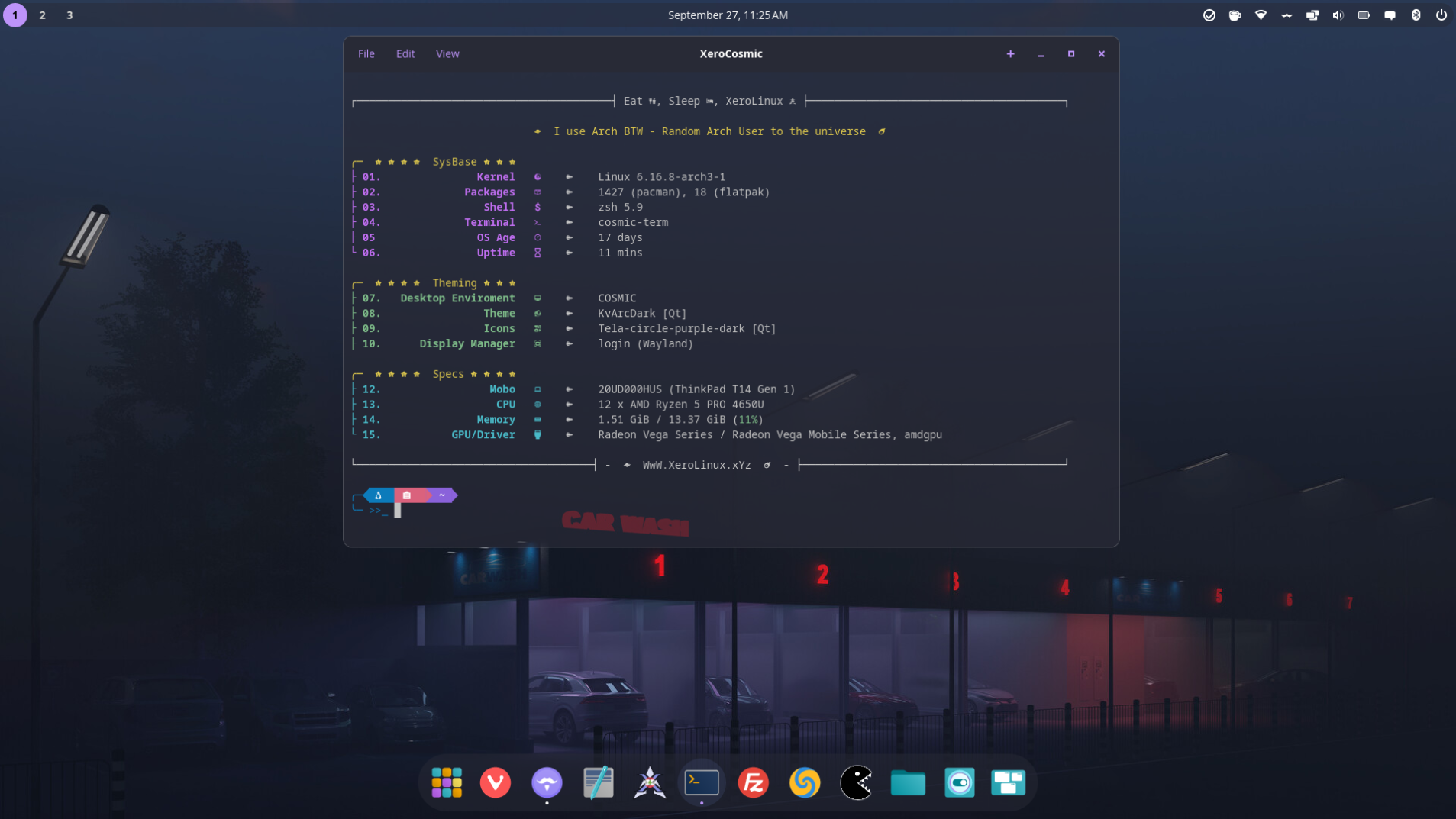Screen dimensions: 1456x819
Task: Open Vivaldi browser from the dock
Action: tap(496, 782)
